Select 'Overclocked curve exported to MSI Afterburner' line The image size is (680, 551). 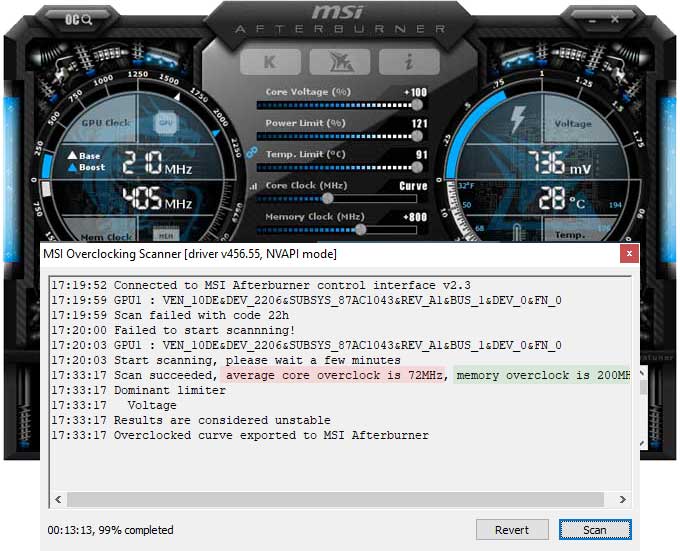(x=240, y=435)
